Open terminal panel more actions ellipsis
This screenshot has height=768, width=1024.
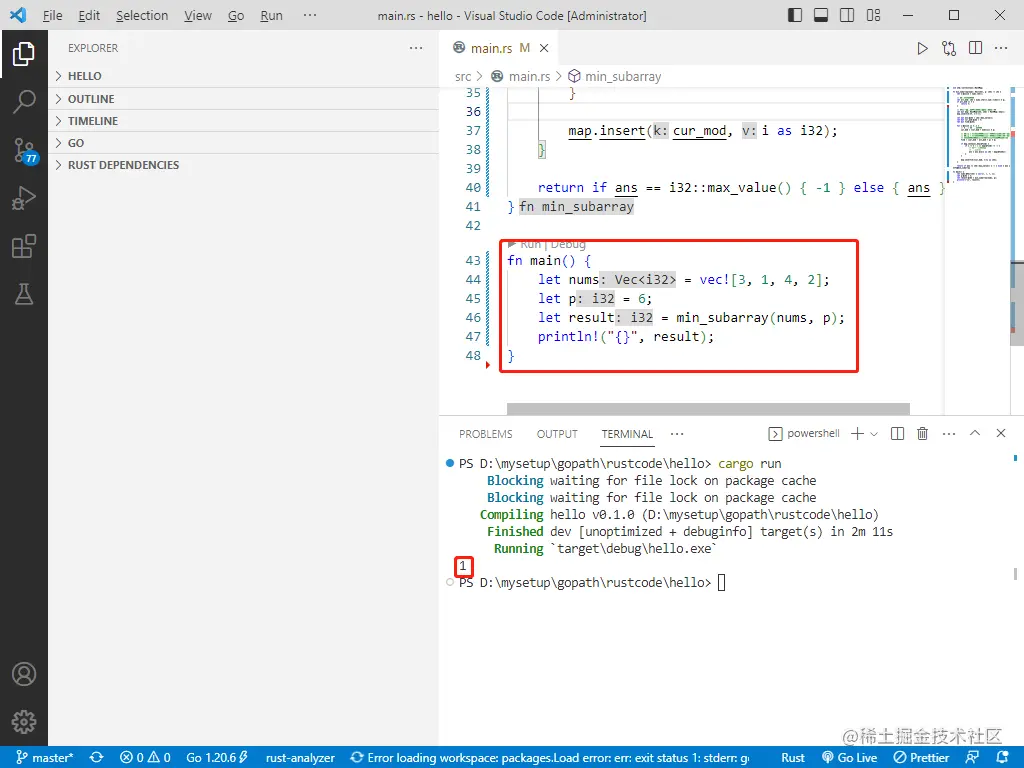point(949,434)
